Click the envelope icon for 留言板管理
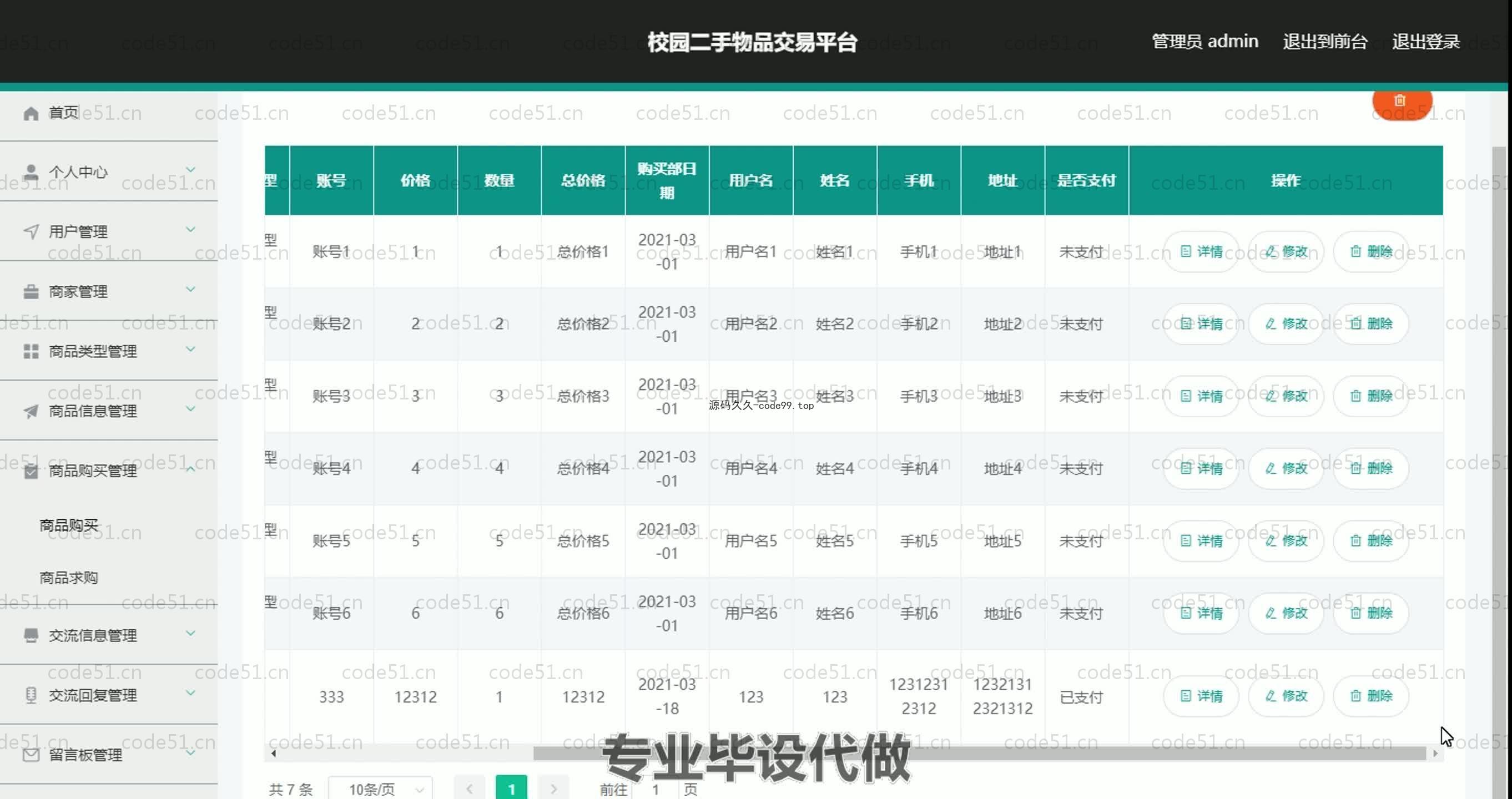The height and width of the screenshot is (799, 1512). coord(31,755)
